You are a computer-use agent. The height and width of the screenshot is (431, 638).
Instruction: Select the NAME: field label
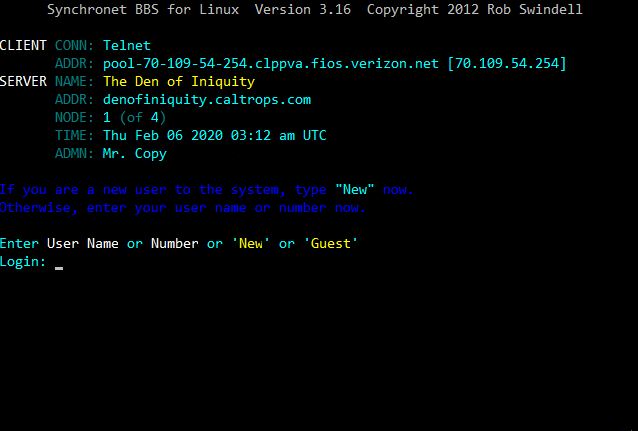[x=74, y=81]
